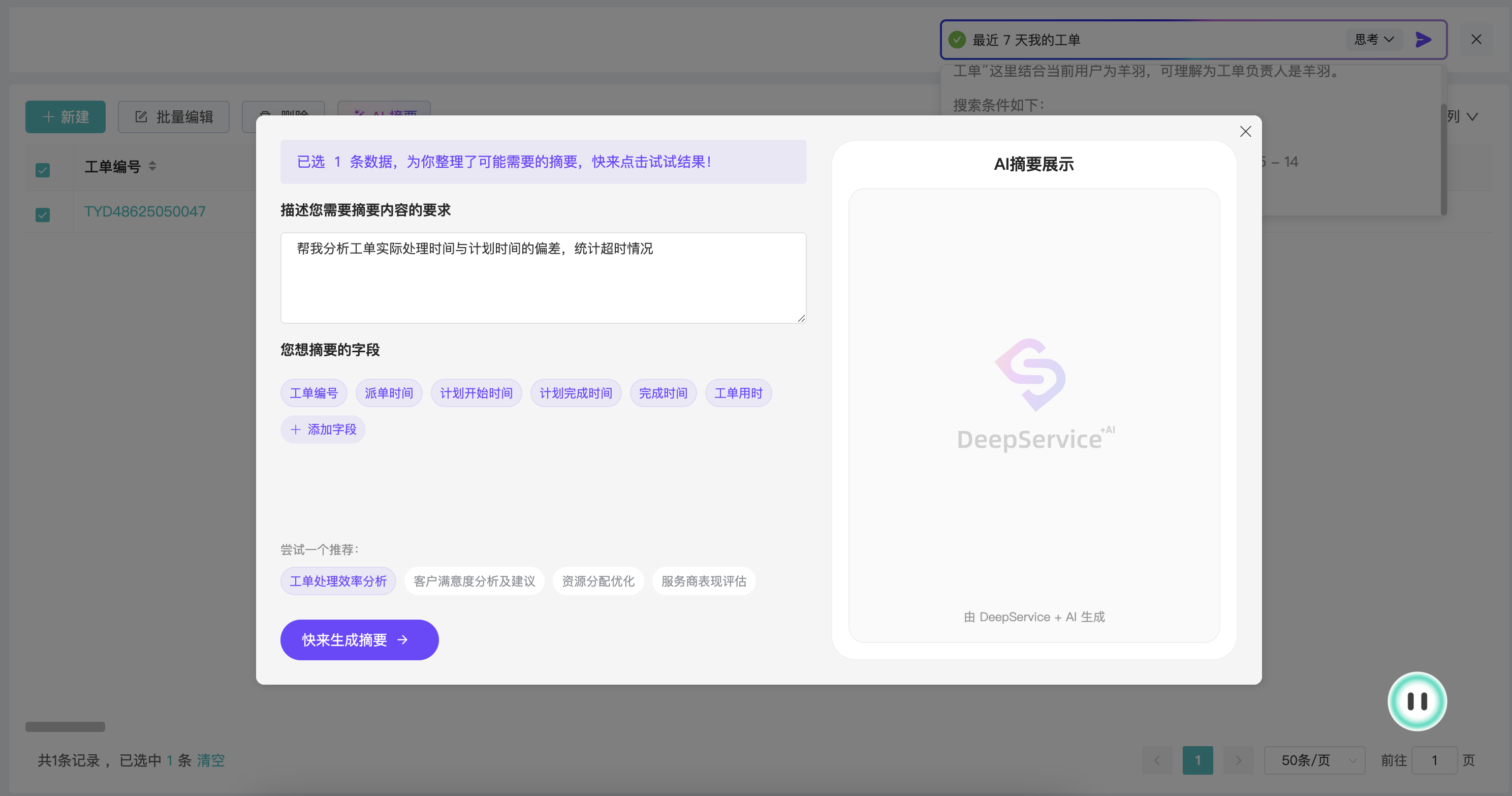Open the 50条/页 page size dropdown
Viewport: 1512px width, 796px height.
1315,760
